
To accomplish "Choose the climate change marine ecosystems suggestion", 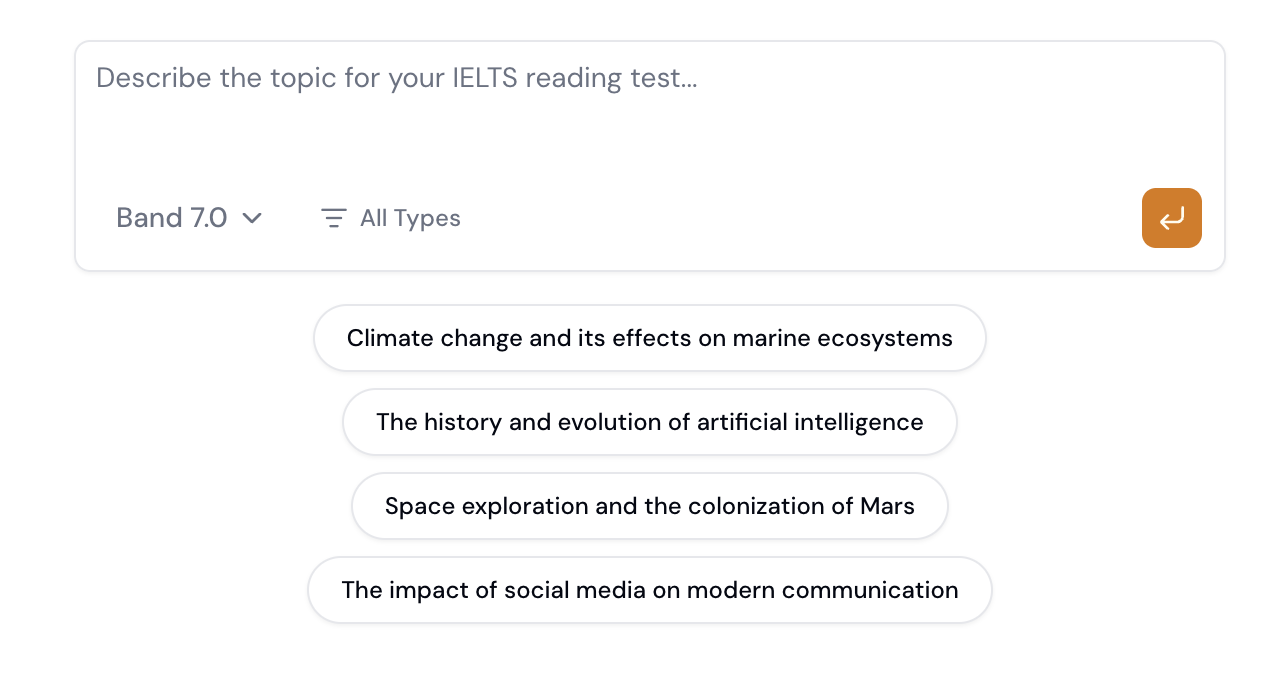I will (x=649, y=338).
